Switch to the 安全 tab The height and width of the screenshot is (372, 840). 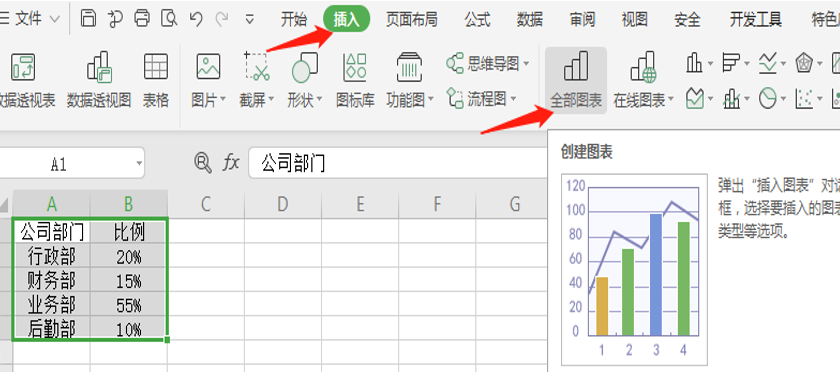point(687,20)
